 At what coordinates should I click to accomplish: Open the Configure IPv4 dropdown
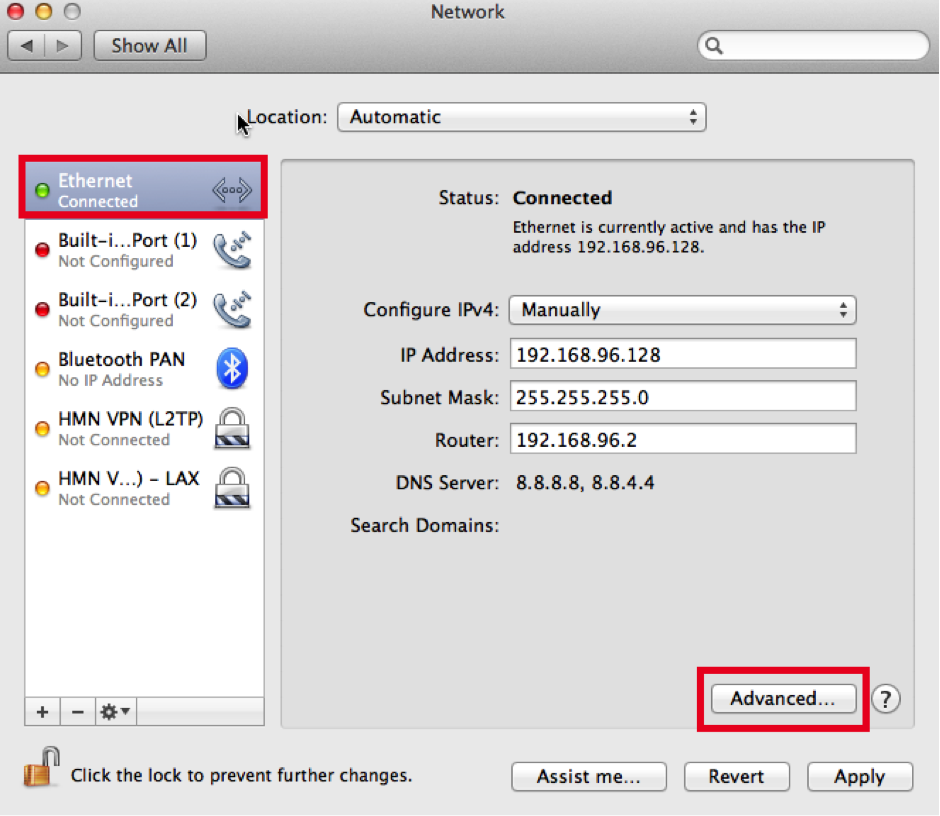[x=682, y=310]
